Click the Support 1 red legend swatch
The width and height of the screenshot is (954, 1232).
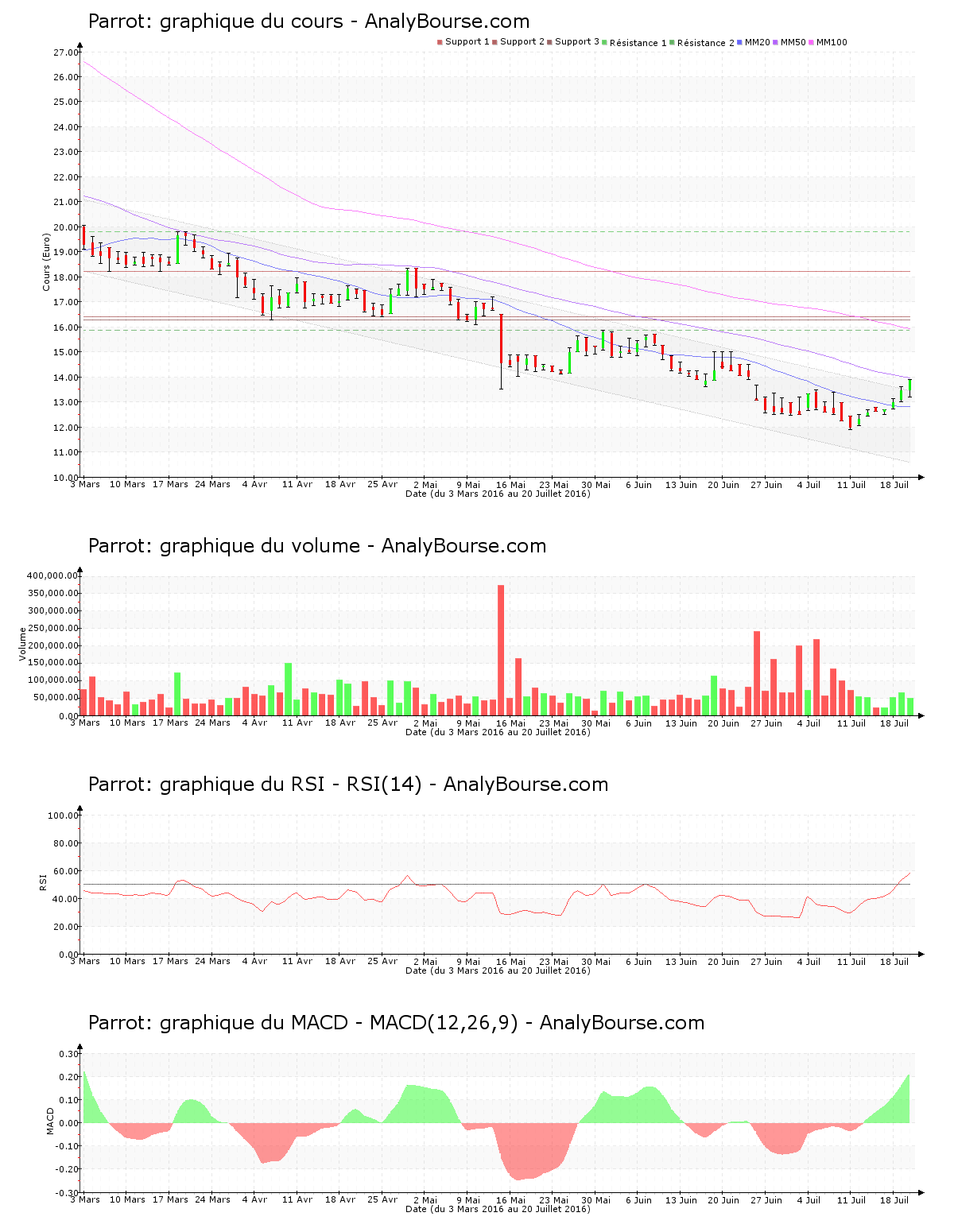tap(440, 42)
